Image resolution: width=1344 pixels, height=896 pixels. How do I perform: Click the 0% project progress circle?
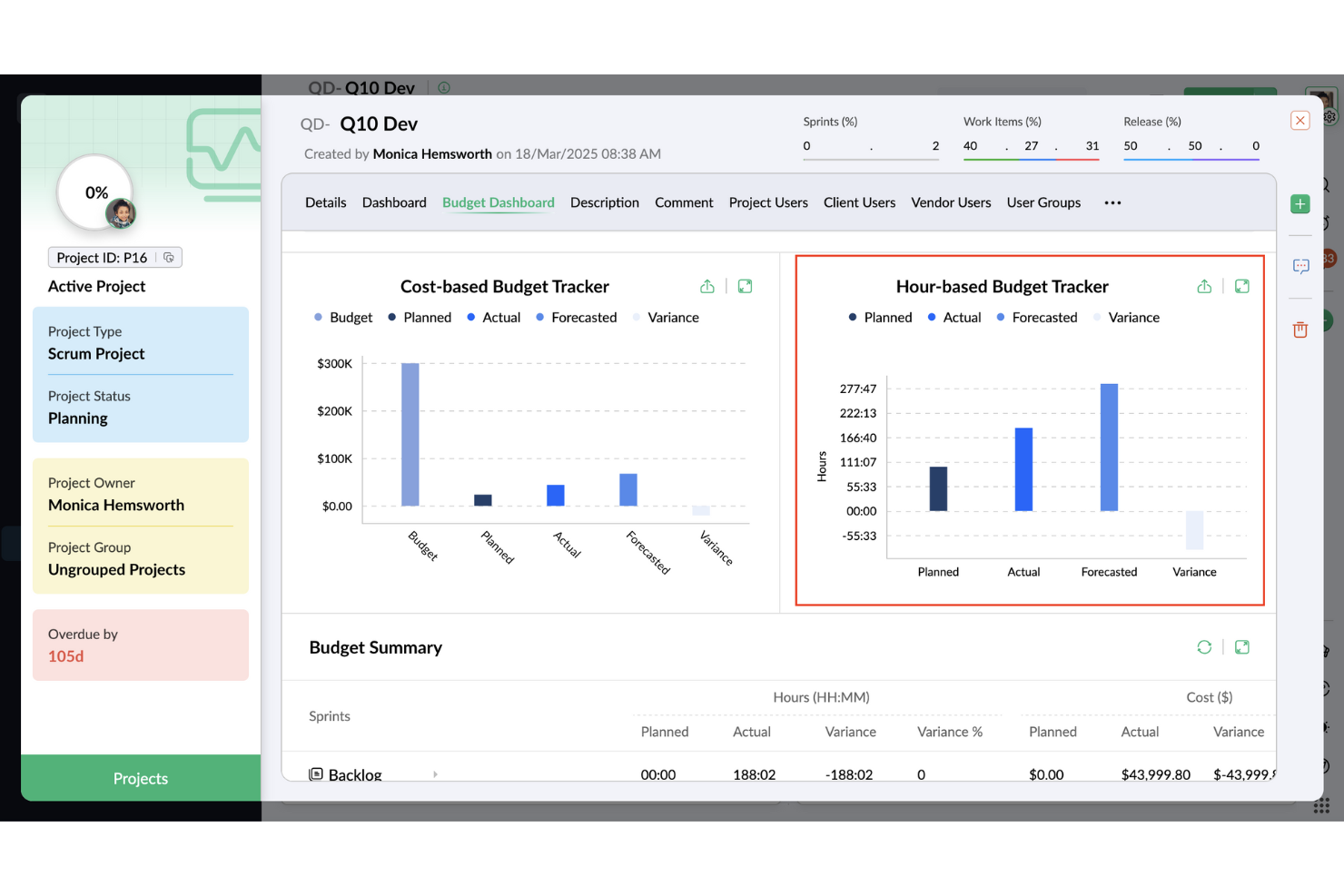point(97,192)
